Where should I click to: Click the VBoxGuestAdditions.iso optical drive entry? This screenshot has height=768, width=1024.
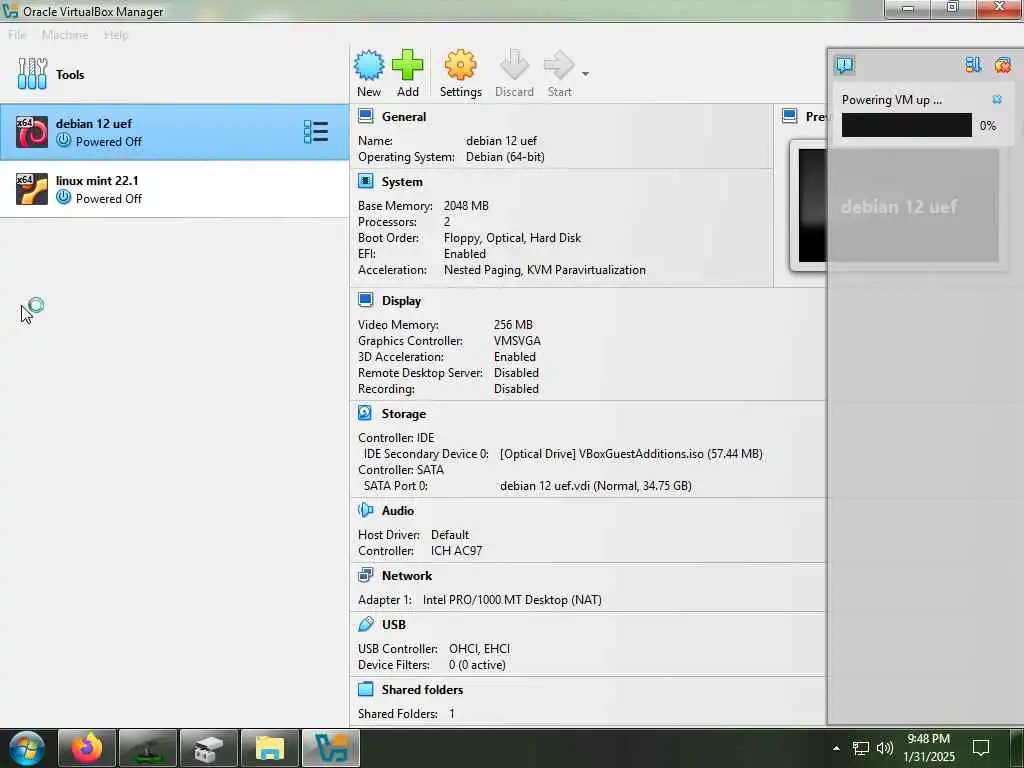click(x=631, y=454)
